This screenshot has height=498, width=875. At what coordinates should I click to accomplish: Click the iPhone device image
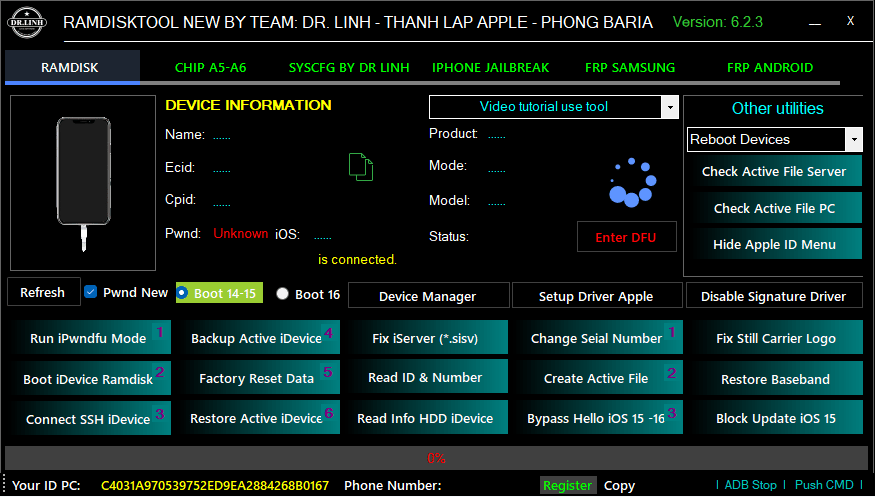[84, 183]
